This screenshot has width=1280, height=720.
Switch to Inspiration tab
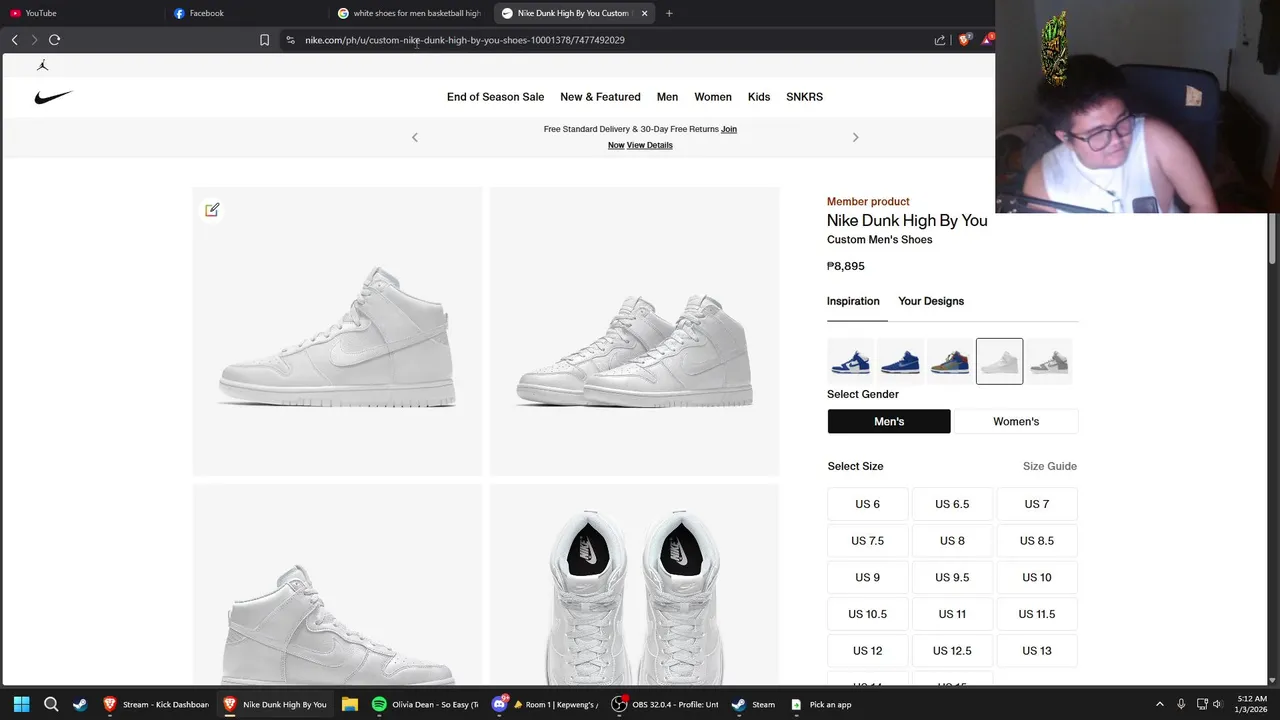pos(853,301)
